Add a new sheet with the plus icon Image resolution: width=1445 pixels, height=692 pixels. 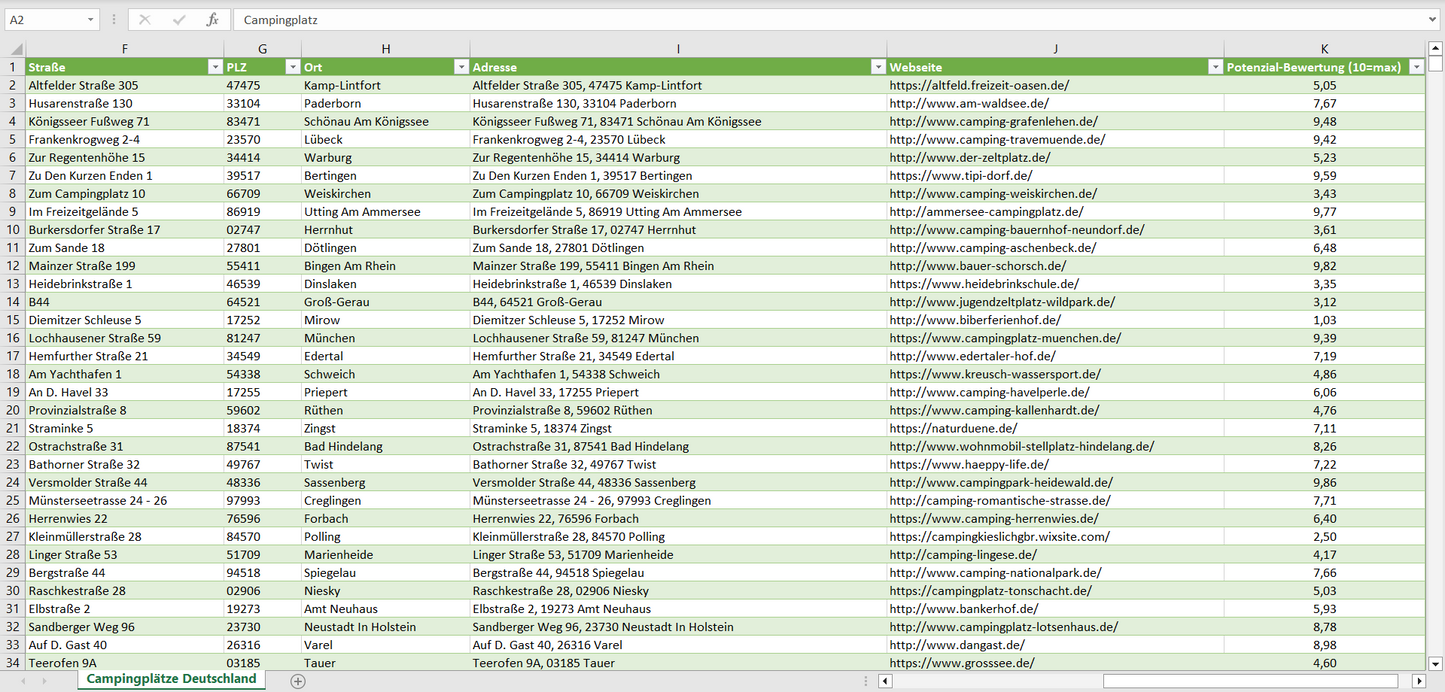[297, 681]
